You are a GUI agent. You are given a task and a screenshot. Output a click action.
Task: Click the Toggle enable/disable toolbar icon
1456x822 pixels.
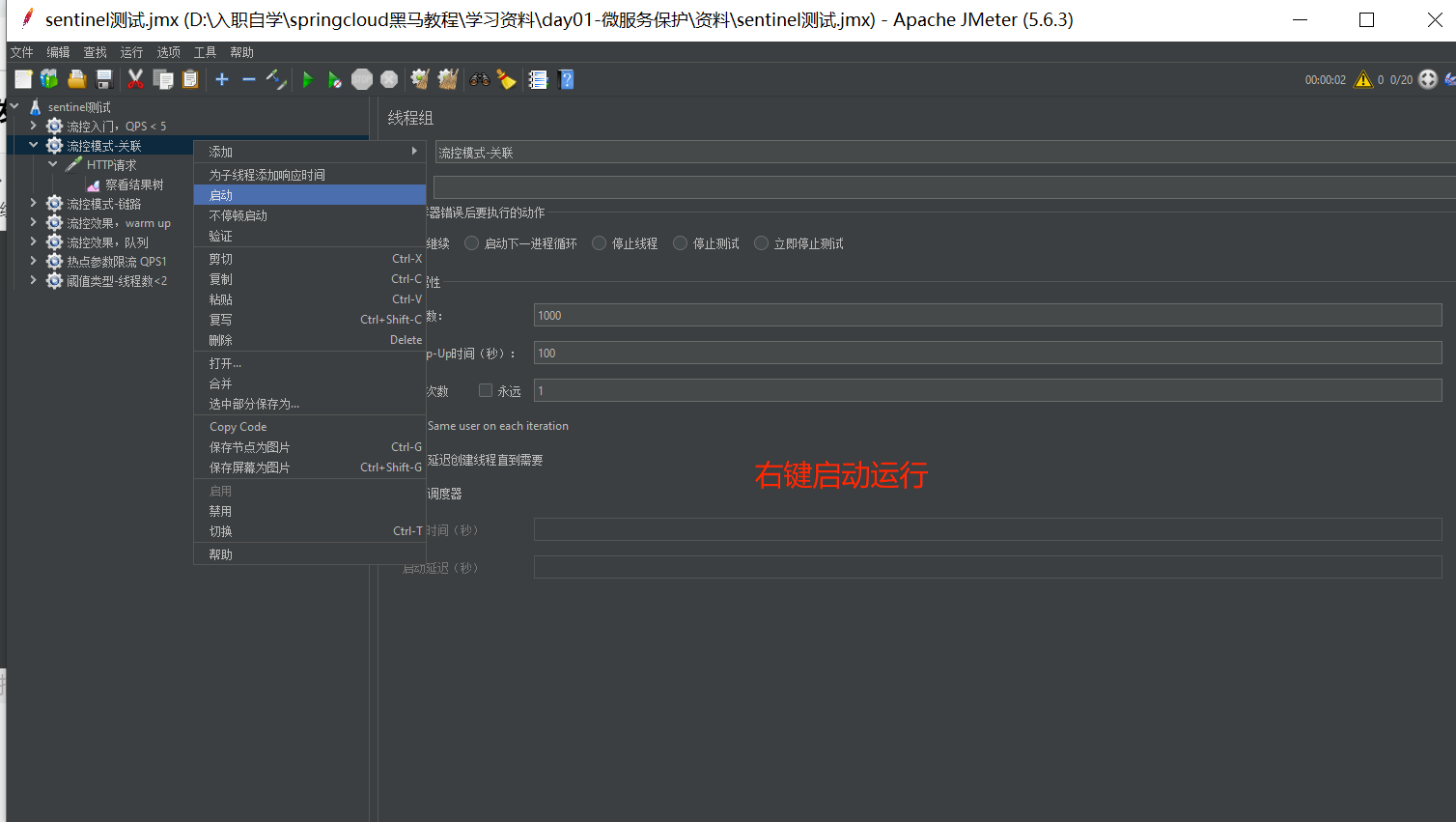tap(276, 79)
